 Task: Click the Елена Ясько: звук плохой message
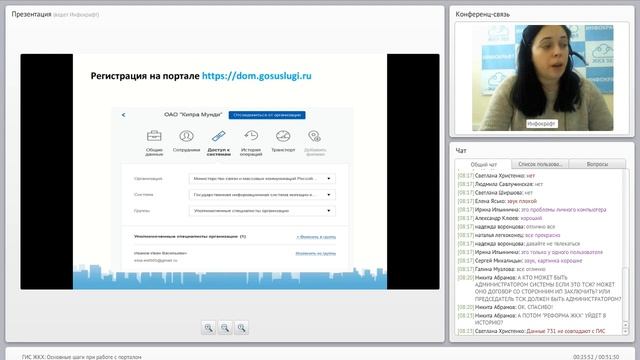497,201
